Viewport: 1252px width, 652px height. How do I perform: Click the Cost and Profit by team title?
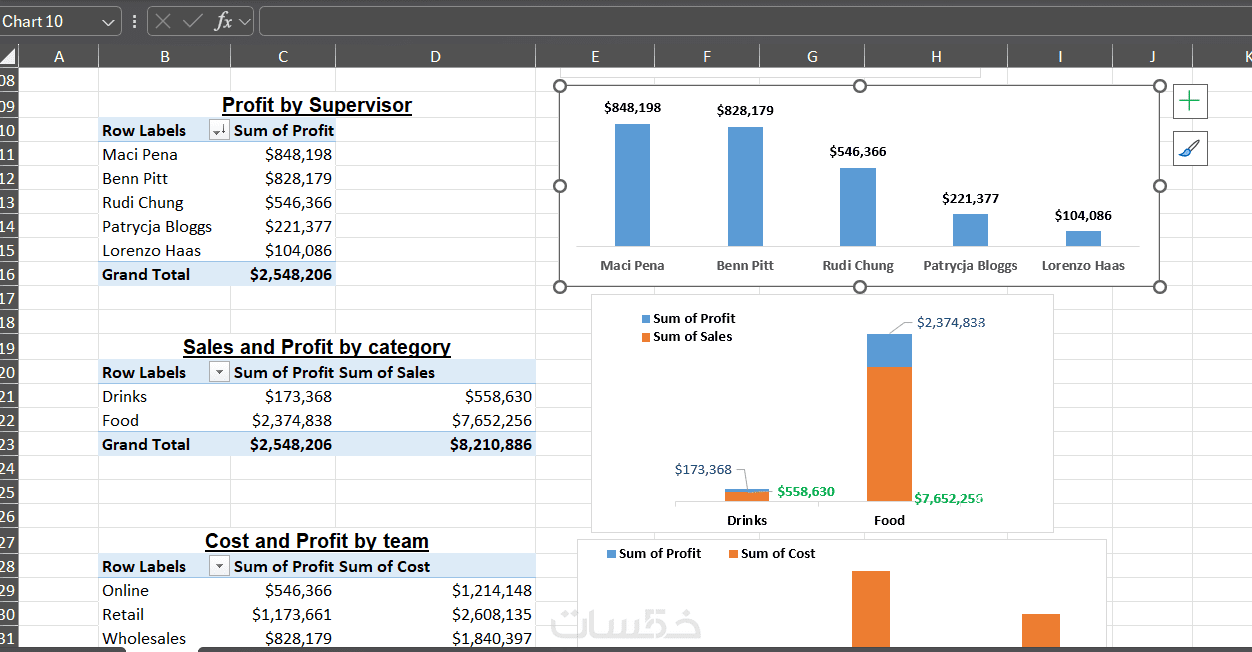[317, 541]
